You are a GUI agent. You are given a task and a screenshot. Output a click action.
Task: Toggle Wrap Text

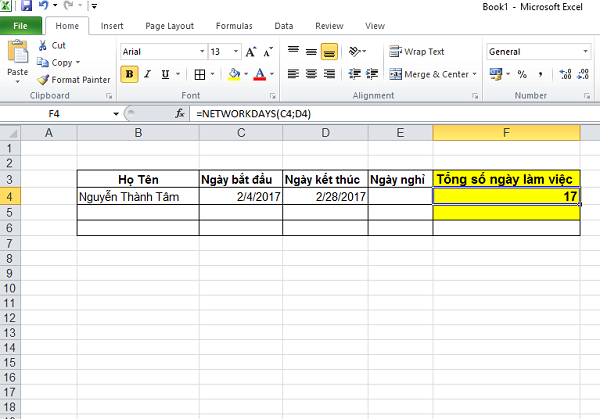point(417,52)
